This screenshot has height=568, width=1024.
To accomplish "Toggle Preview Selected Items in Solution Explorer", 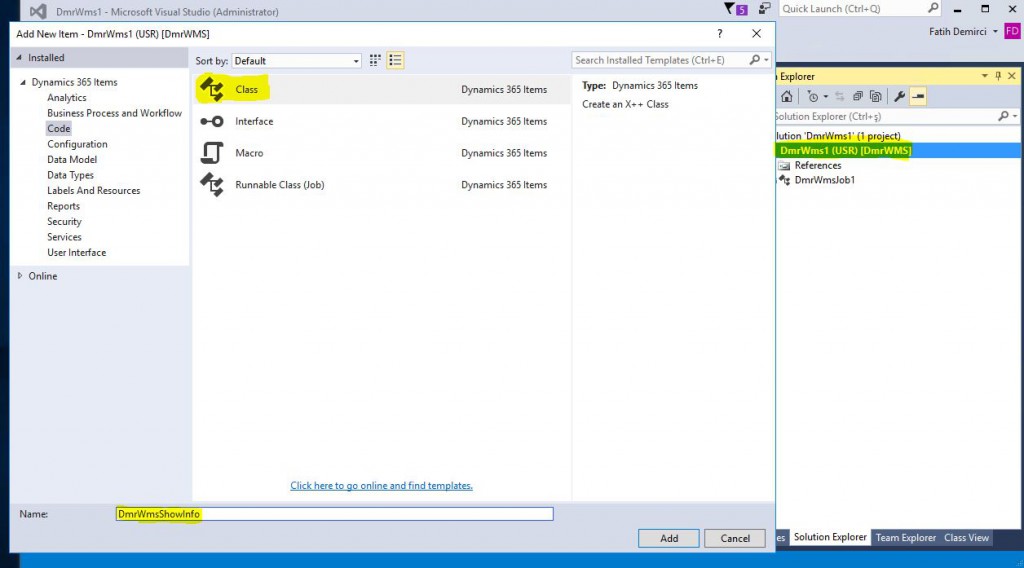I will point(918,97).
